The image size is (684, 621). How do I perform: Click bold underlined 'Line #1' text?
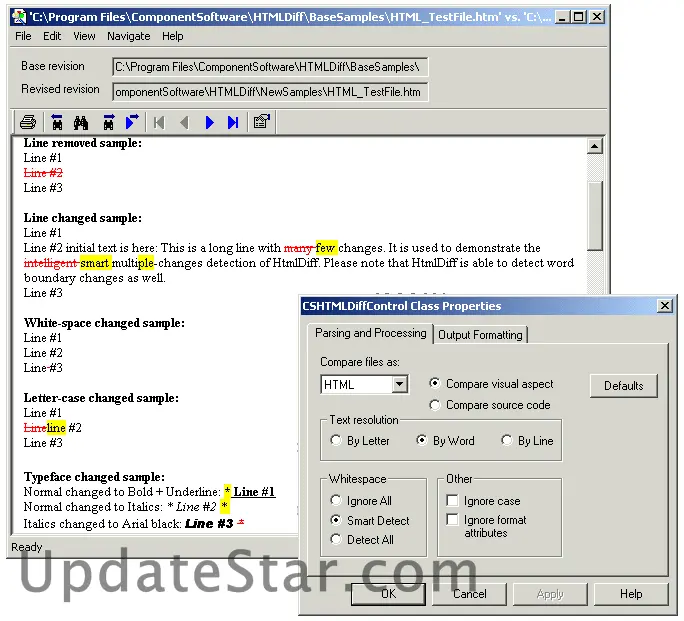tap(254, 492)
